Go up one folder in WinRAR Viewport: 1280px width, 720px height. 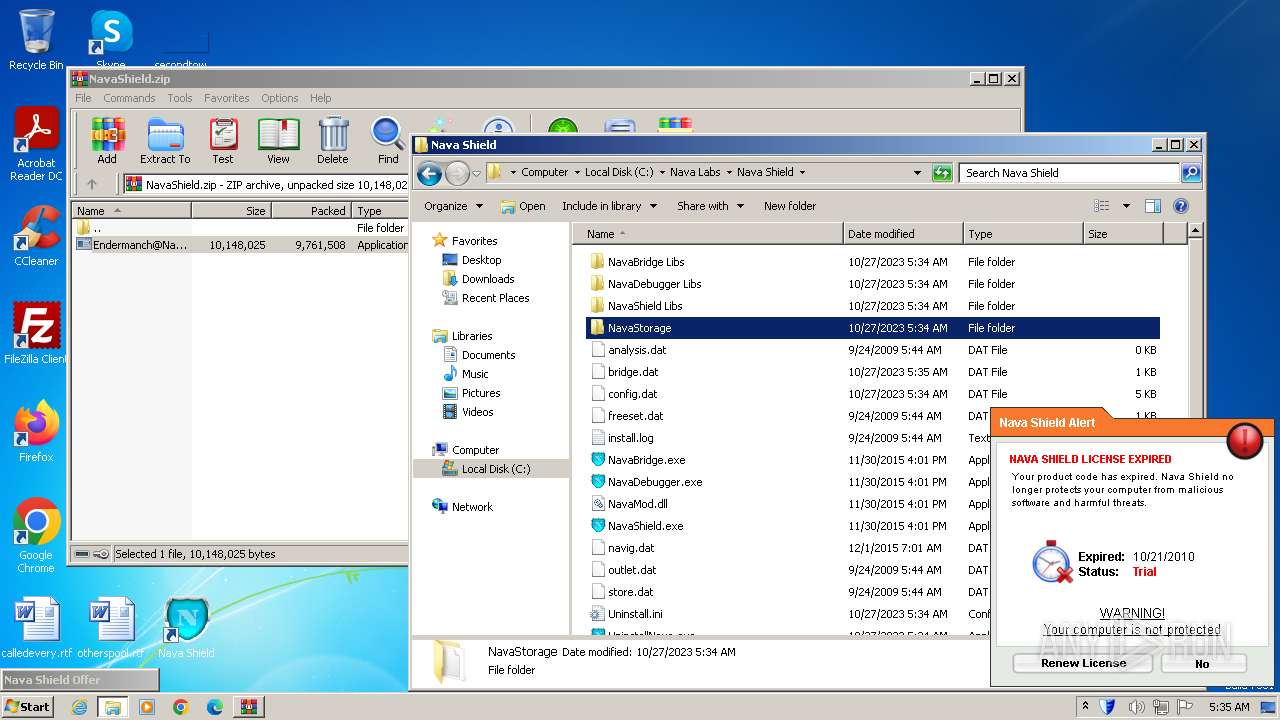tap(92, 184)
